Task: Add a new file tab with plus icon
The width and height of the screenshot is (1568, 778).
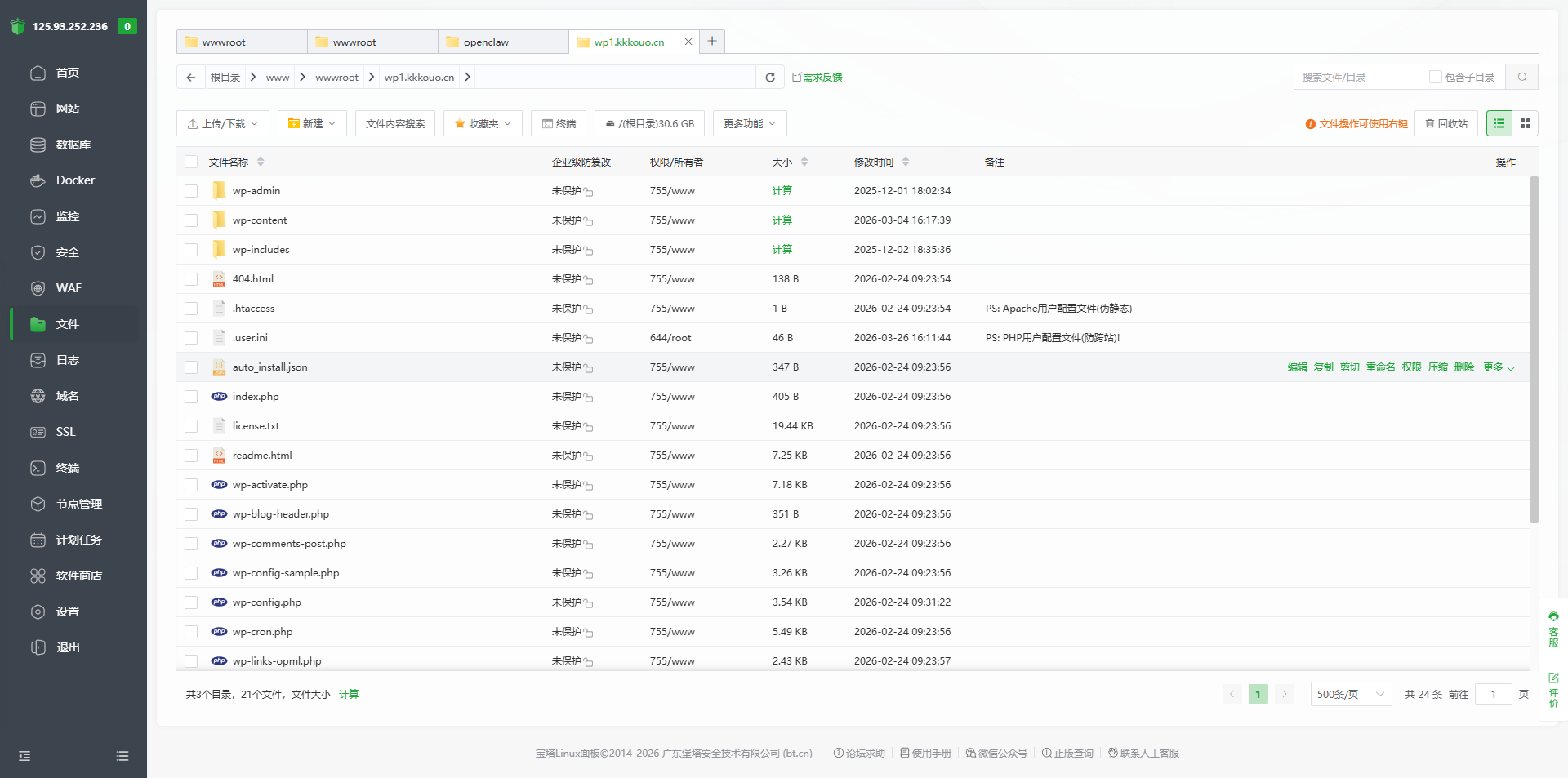Action: (x=712, y=42)
